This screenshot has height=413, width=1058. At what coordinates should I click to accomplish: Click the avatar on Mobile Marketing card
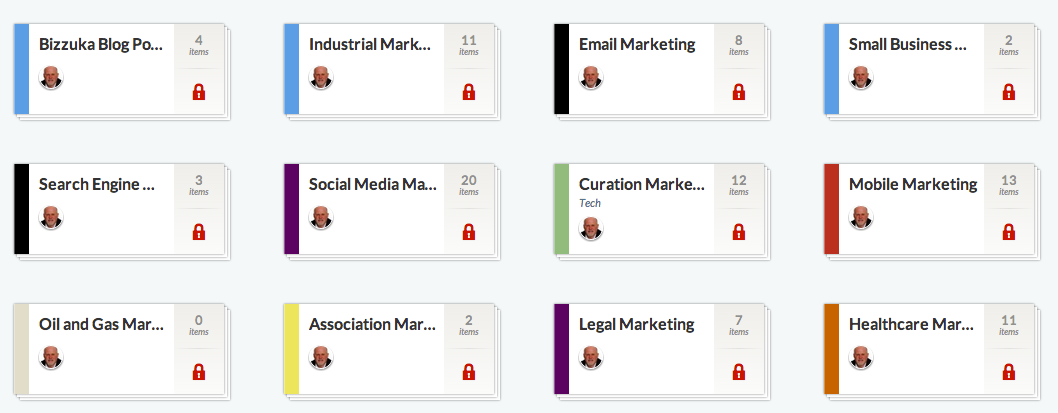861,217
